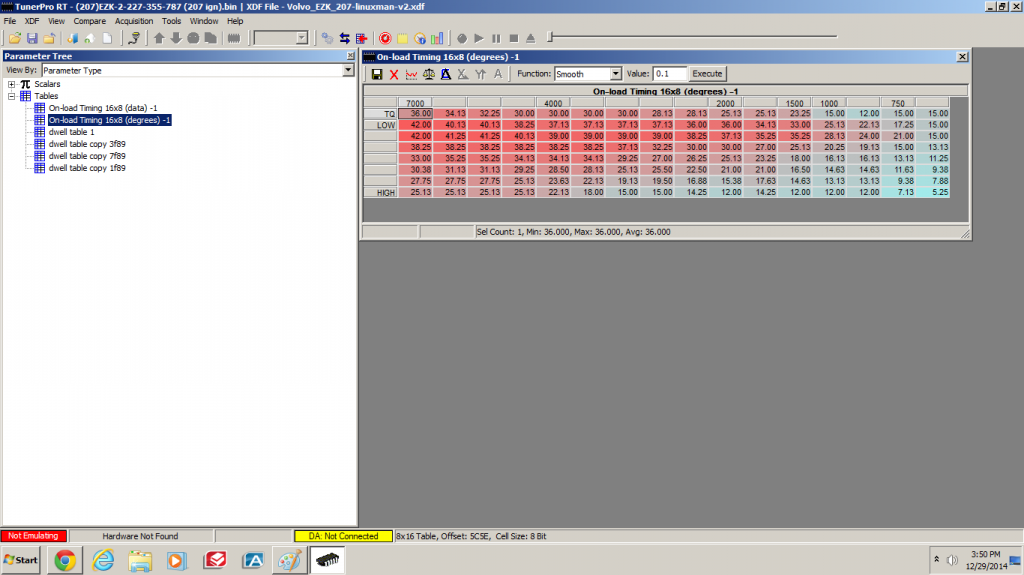
Task: Collapse the Tables tree node
Action: click(12, 96)
